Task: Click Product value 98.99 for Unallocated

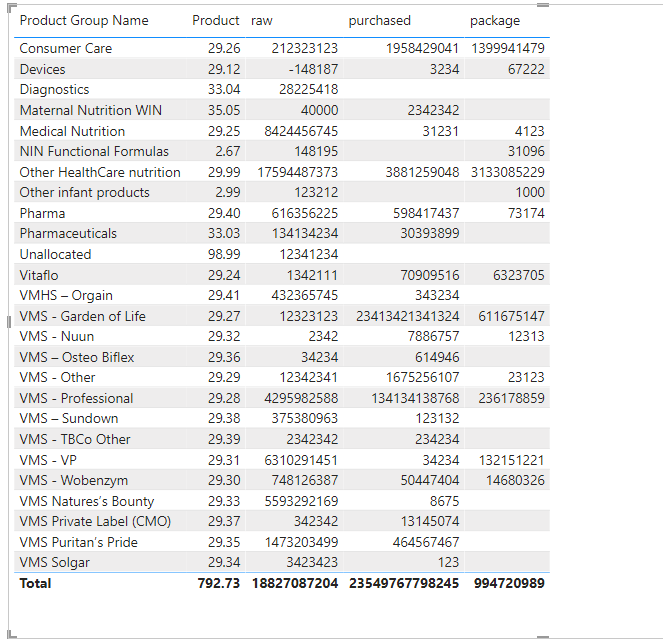Action: 224,254
